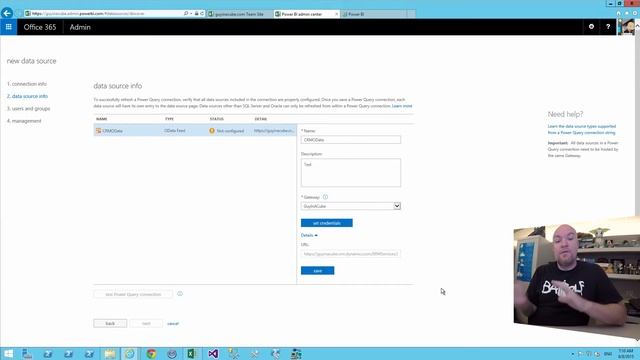
Task: Click the cancel link
Action: pyautogui.click(x=173, y=323)
